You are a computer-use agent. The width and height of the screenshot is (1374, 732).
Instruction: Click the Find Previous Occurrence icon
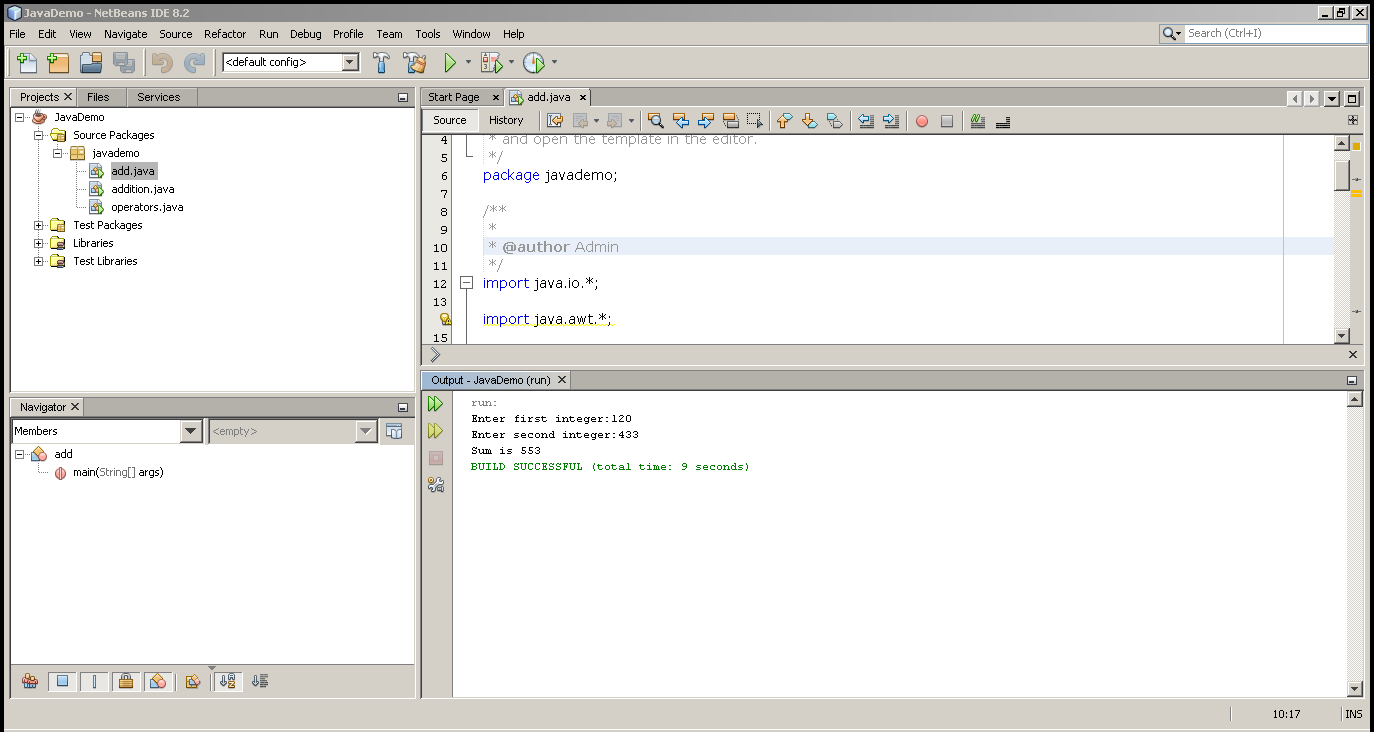click(x=681, y=121)
